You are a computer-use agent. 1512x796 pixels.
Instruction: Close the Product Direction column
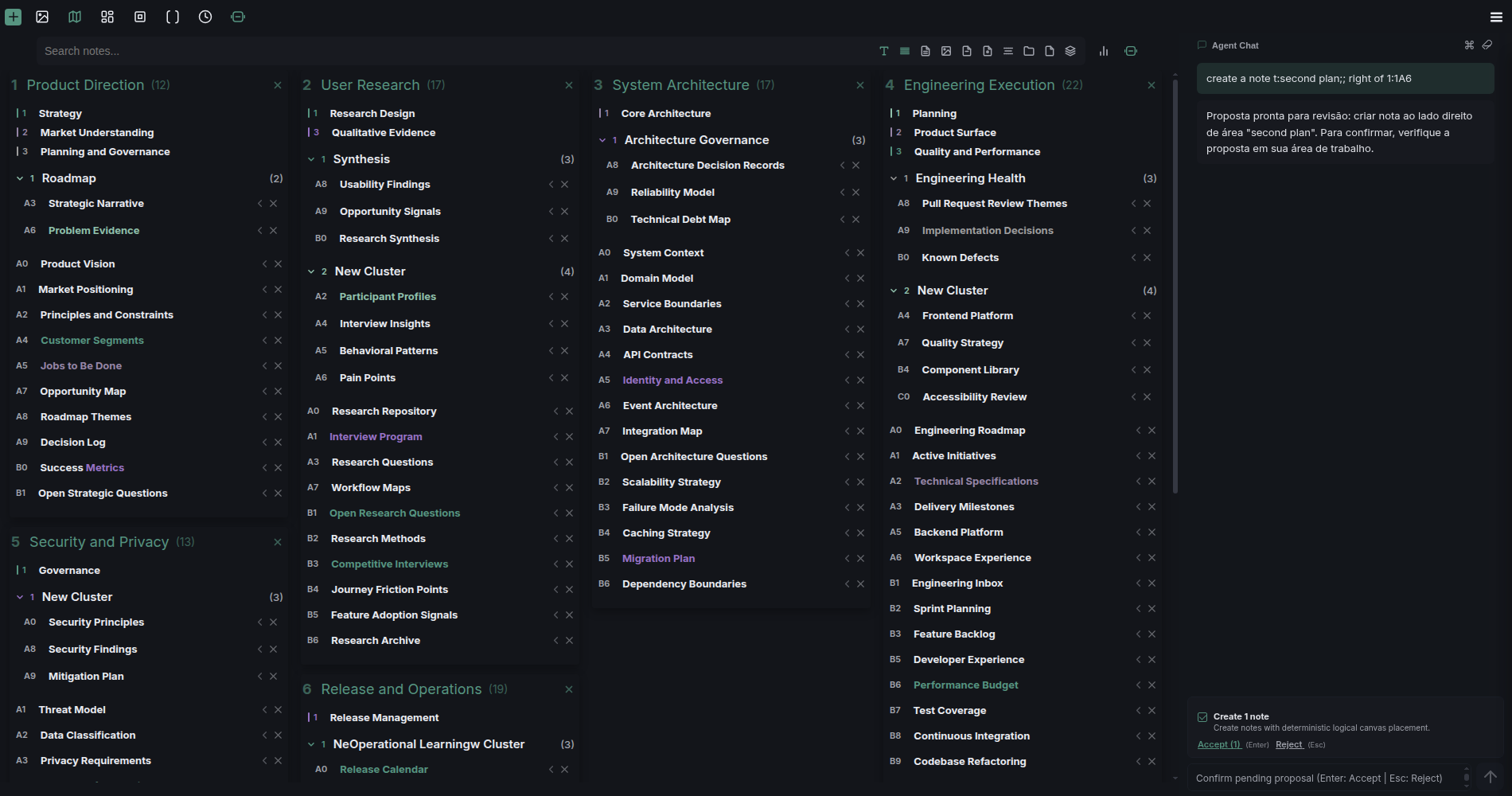click(x=278, y=85)
